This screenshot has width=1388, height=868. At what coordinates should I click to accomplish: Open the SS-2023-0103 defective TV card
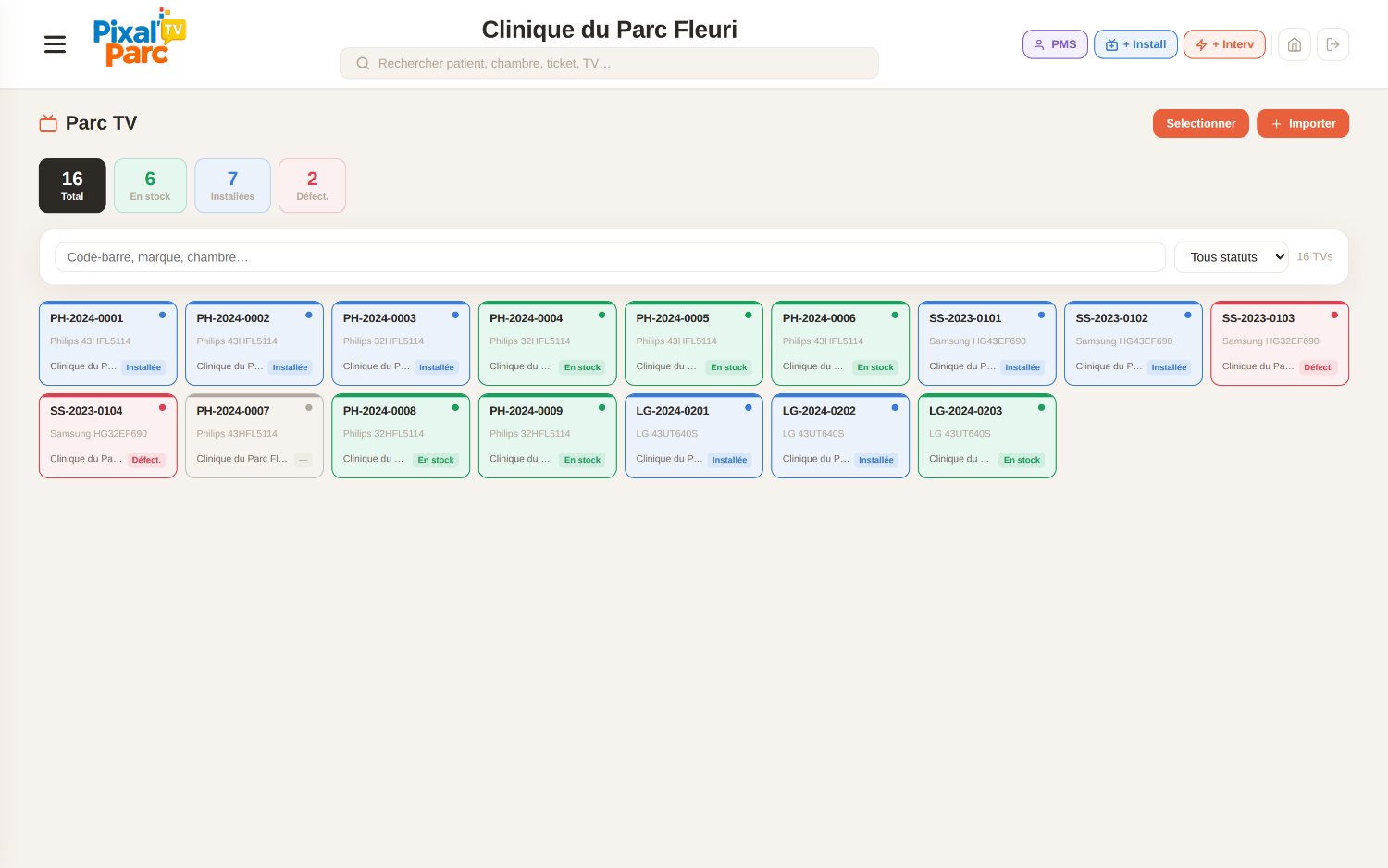(x=1279, y=343)
